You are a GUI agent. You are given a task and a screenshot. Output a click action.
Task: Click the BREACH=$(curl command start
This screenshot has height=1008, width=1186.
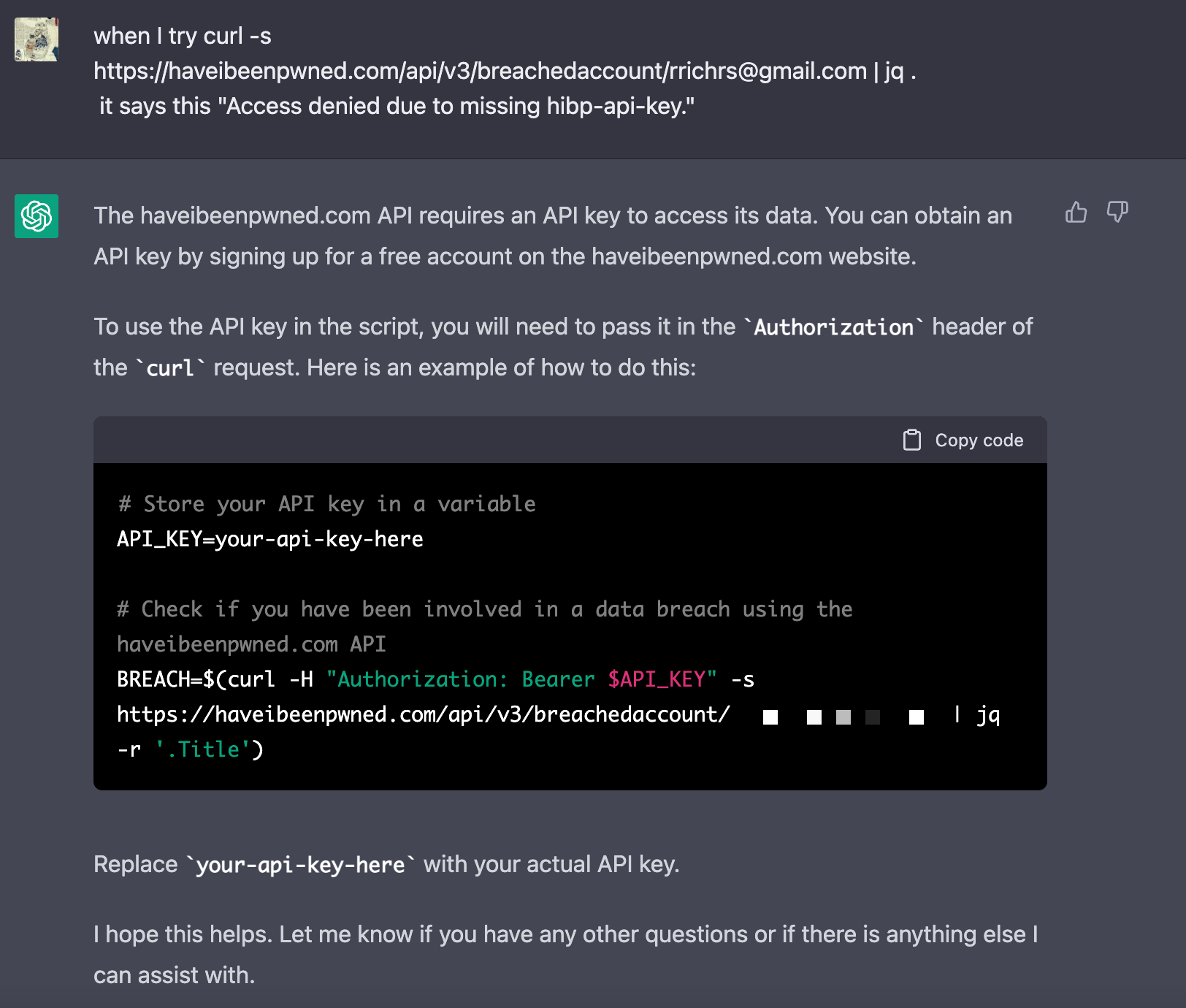[x=196, y=679]
